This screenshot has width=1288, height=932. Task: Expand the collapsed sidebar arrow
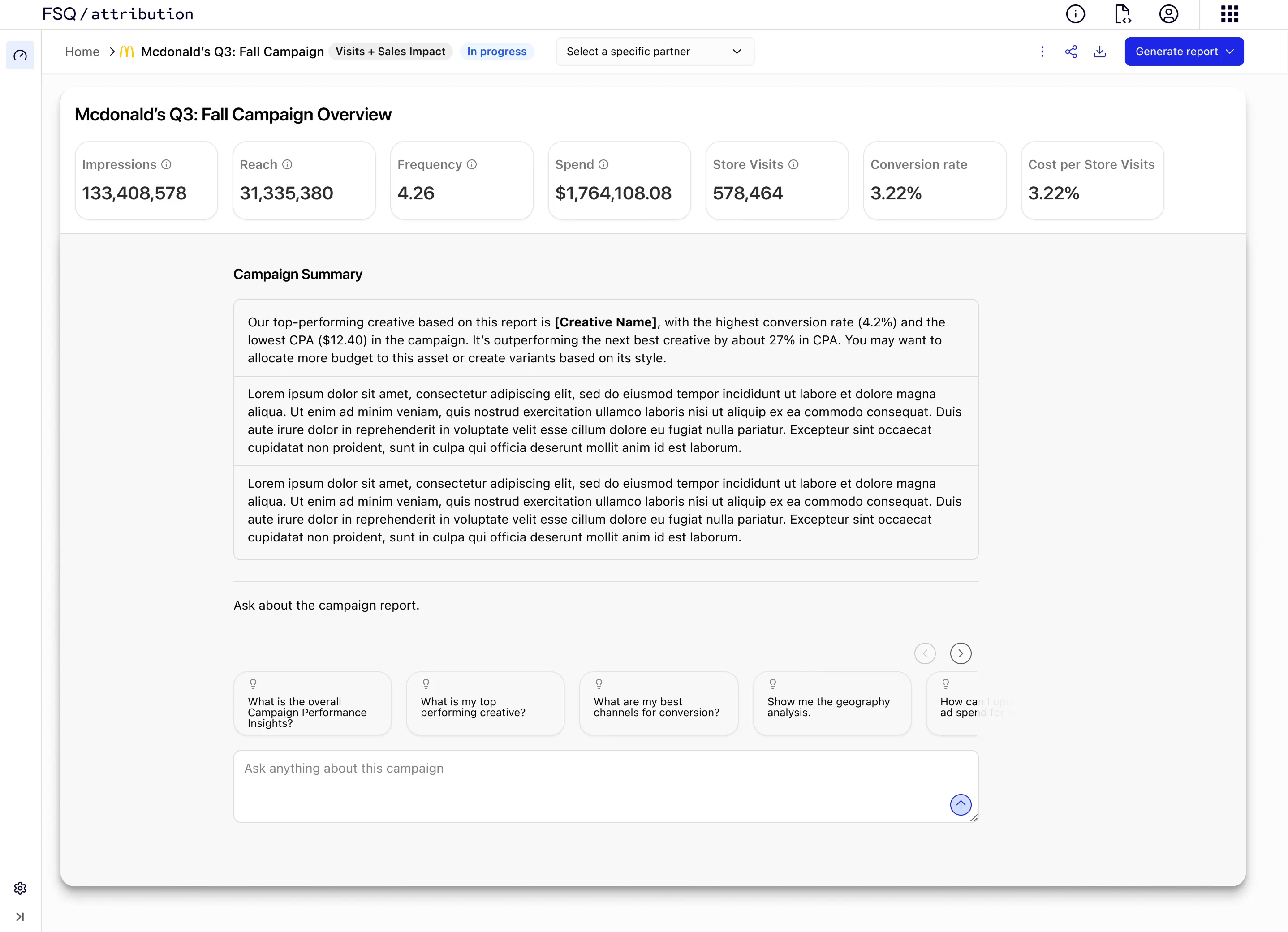click(21, 917)
